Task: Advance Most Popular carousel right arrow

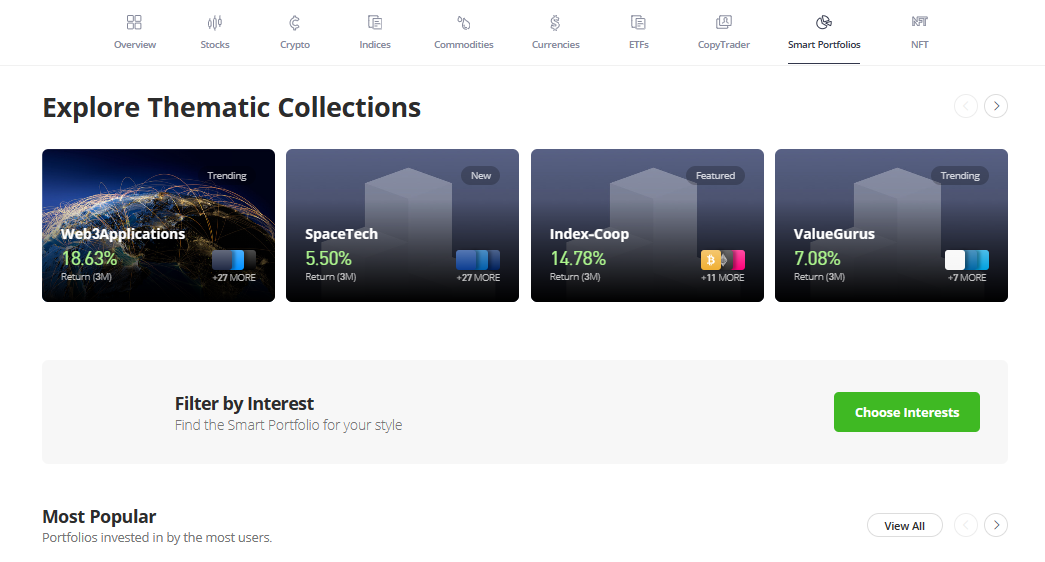Action: [996, 525]
